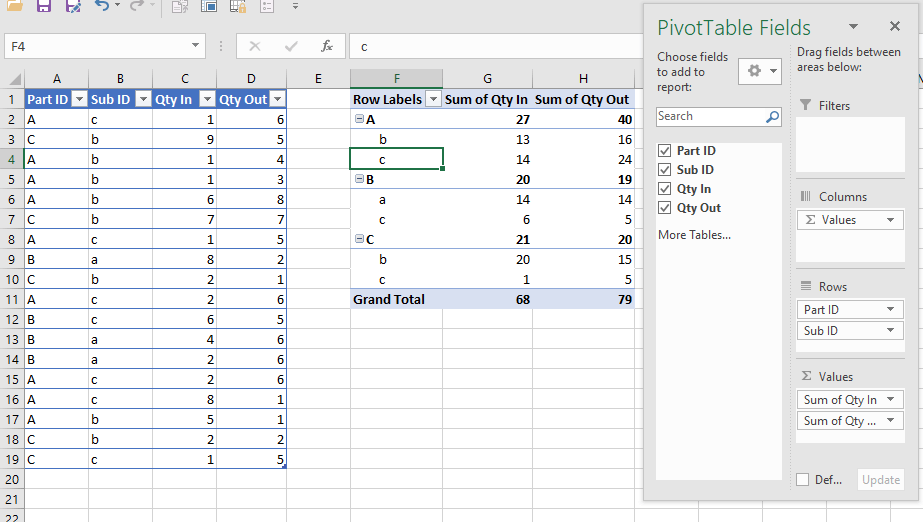The width and height of the screenshot is (923, 522).
Task: Uncheck the Qty Out field checkbox
Action: [x=665, y=208]
